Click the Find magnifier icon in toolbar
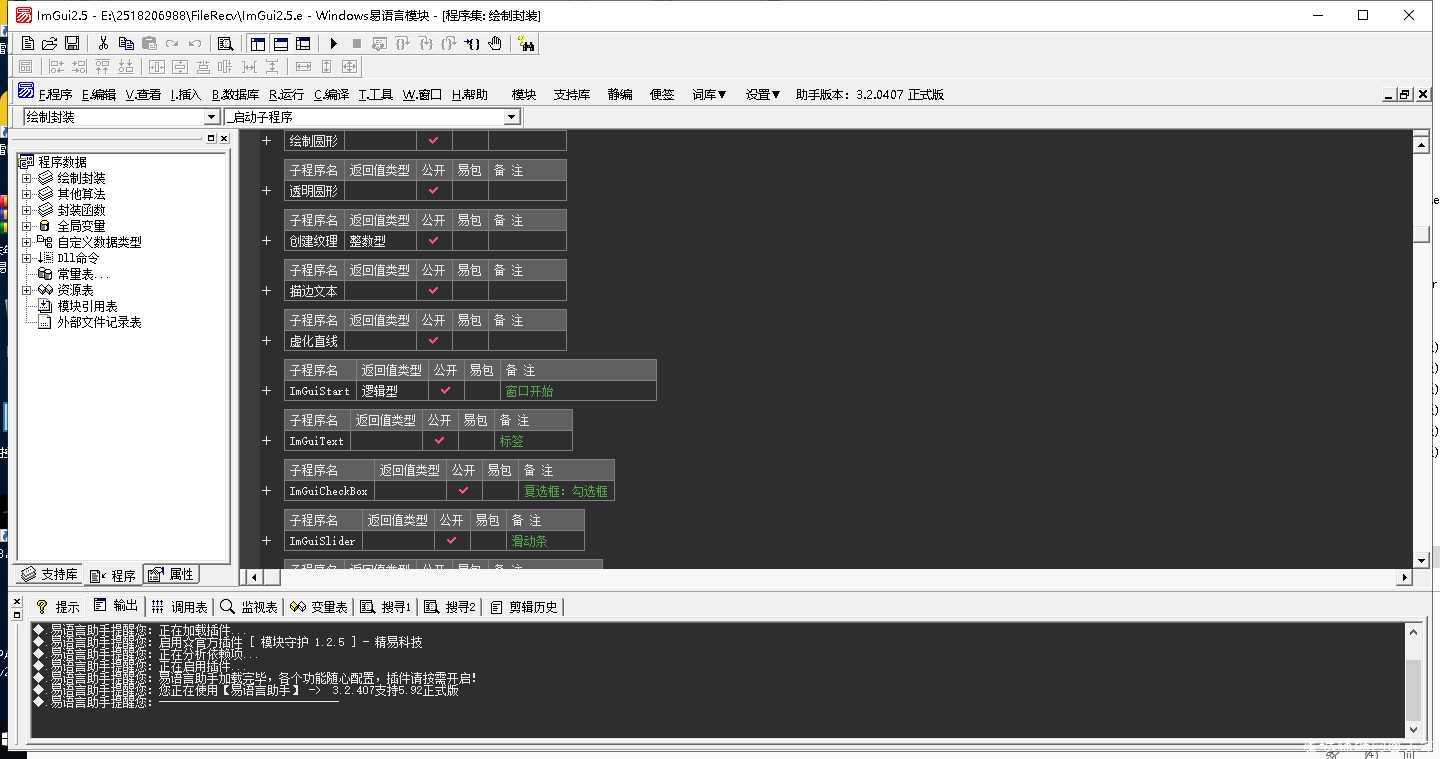This screenshot has height=759, width=1440. coord(225,43)
